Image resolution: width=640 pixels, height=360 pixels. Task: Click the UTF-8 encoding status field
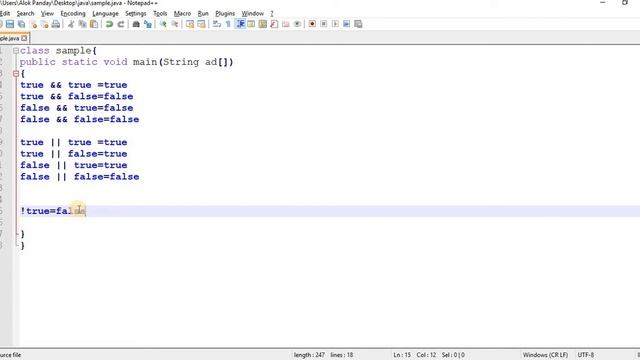pos(586,355)
